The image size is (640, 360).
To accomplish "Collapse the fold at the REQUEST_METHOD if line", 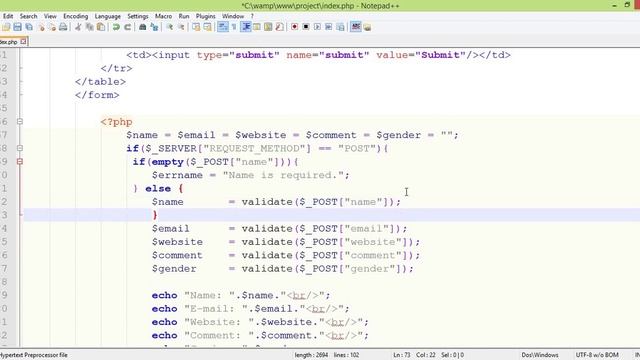I will click(x=20, y=148).
